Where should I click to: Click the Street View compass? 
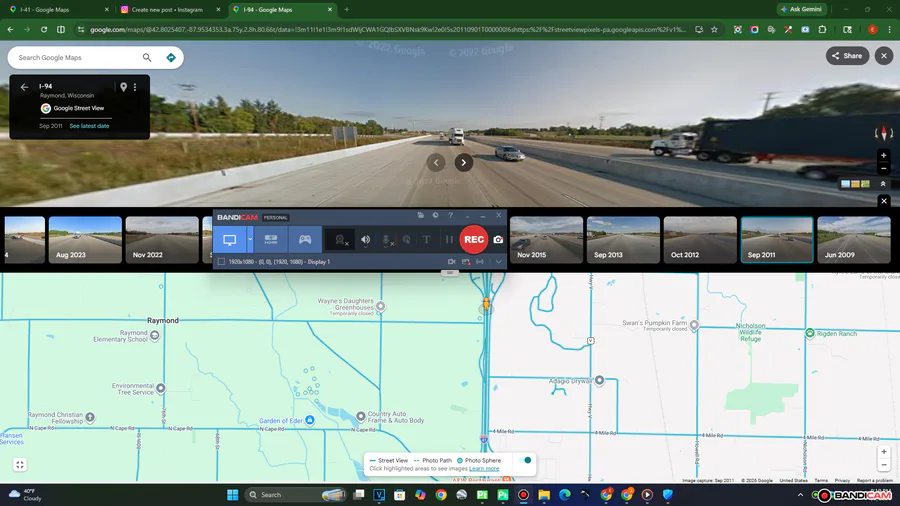[x=884, y=133]
